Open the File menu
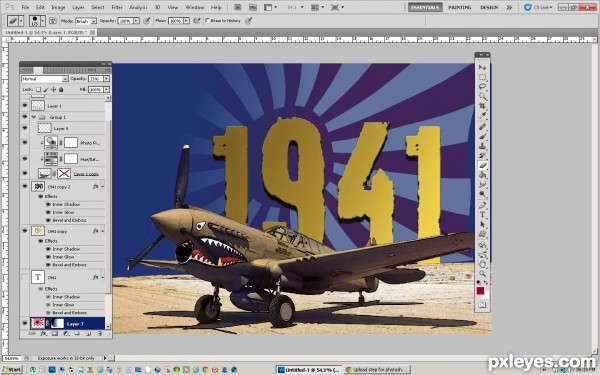Image resolution: width=600 pixels, height=375 pixels. click(x=25, y=7)
